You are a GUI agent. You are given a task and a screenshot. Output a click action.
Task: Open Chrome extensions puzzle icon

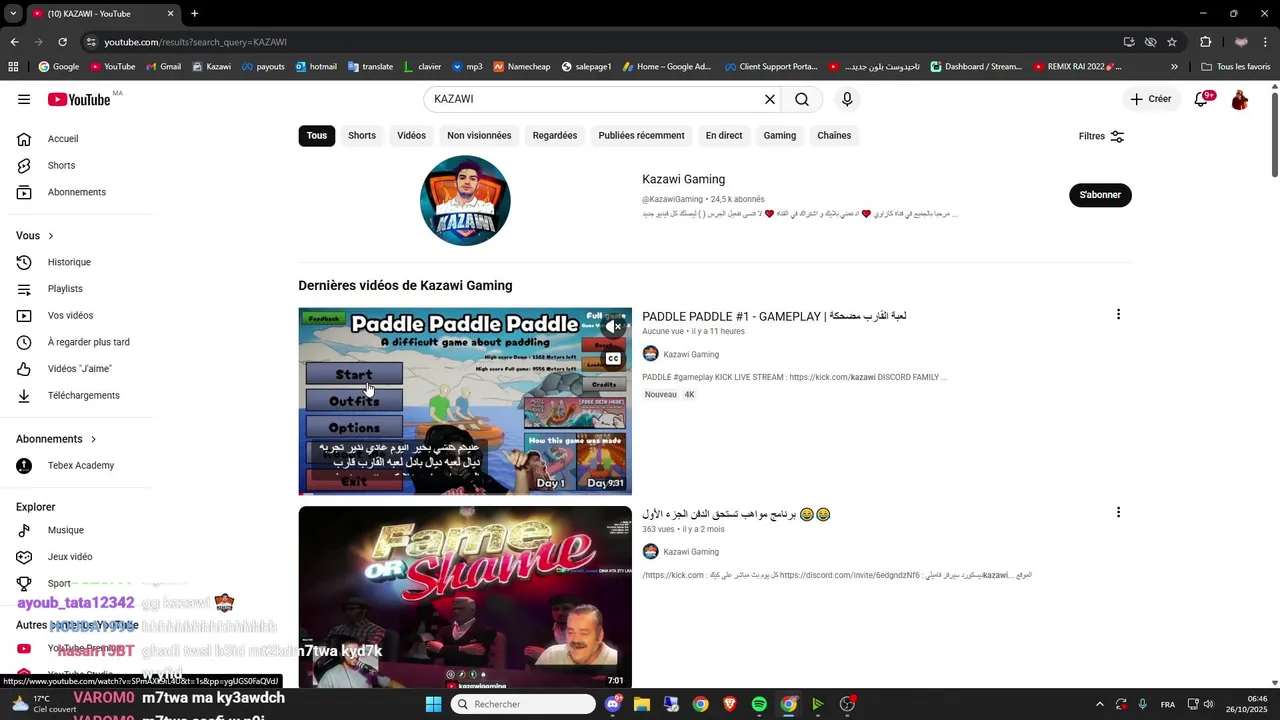point(1206,42)
